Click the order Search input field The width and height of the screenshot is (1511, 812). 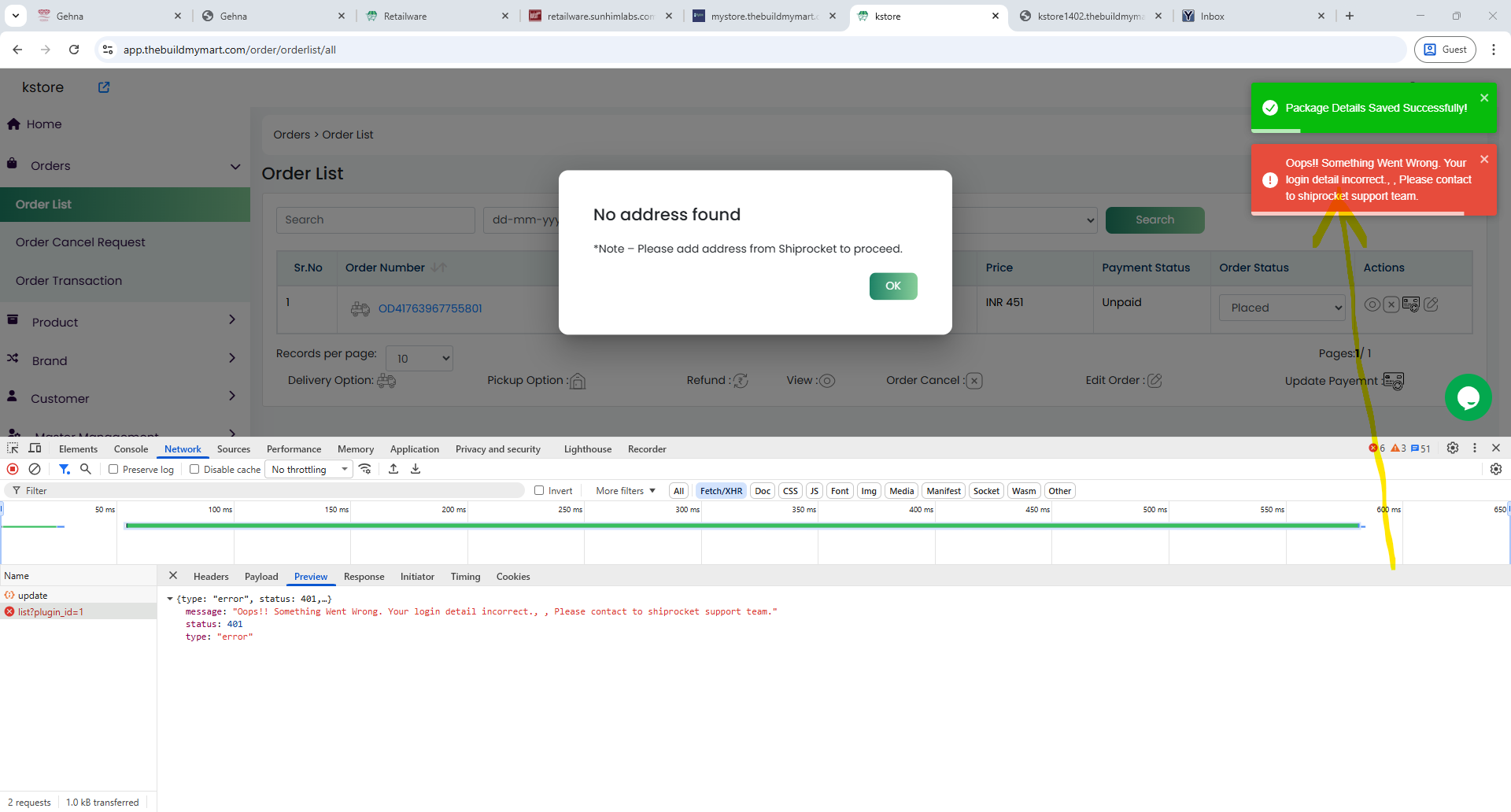tap(375, 220)
